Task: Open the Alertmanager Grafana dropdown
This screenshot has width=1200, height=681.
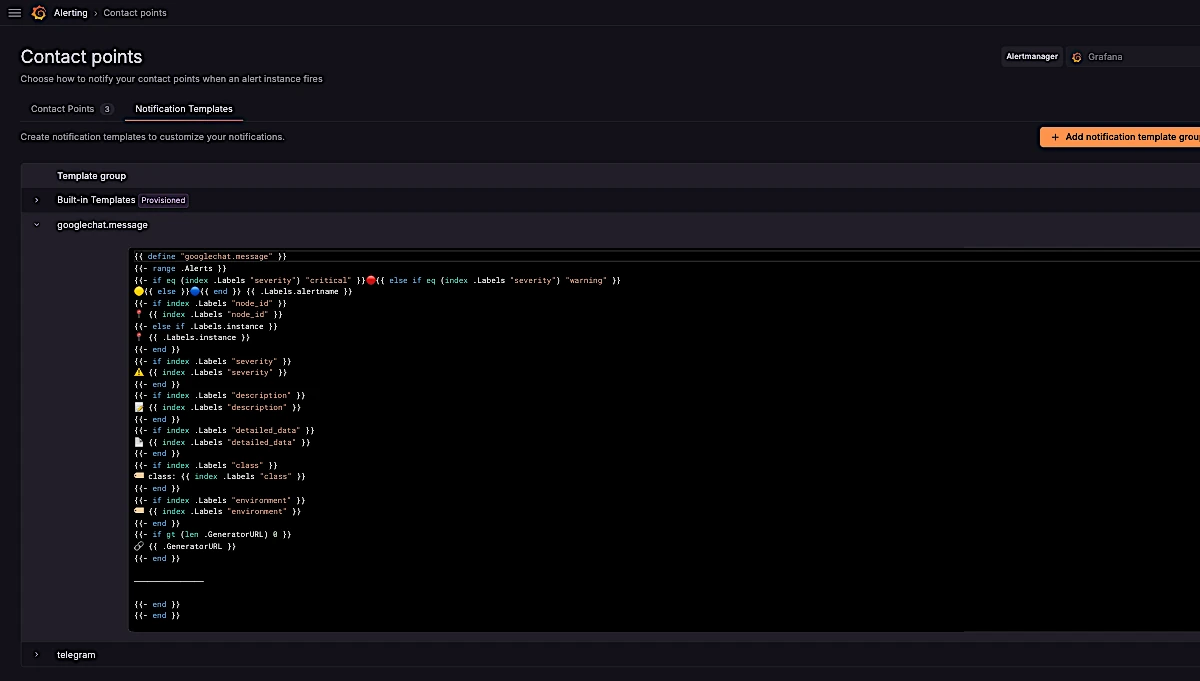Action: (1134, 57)
